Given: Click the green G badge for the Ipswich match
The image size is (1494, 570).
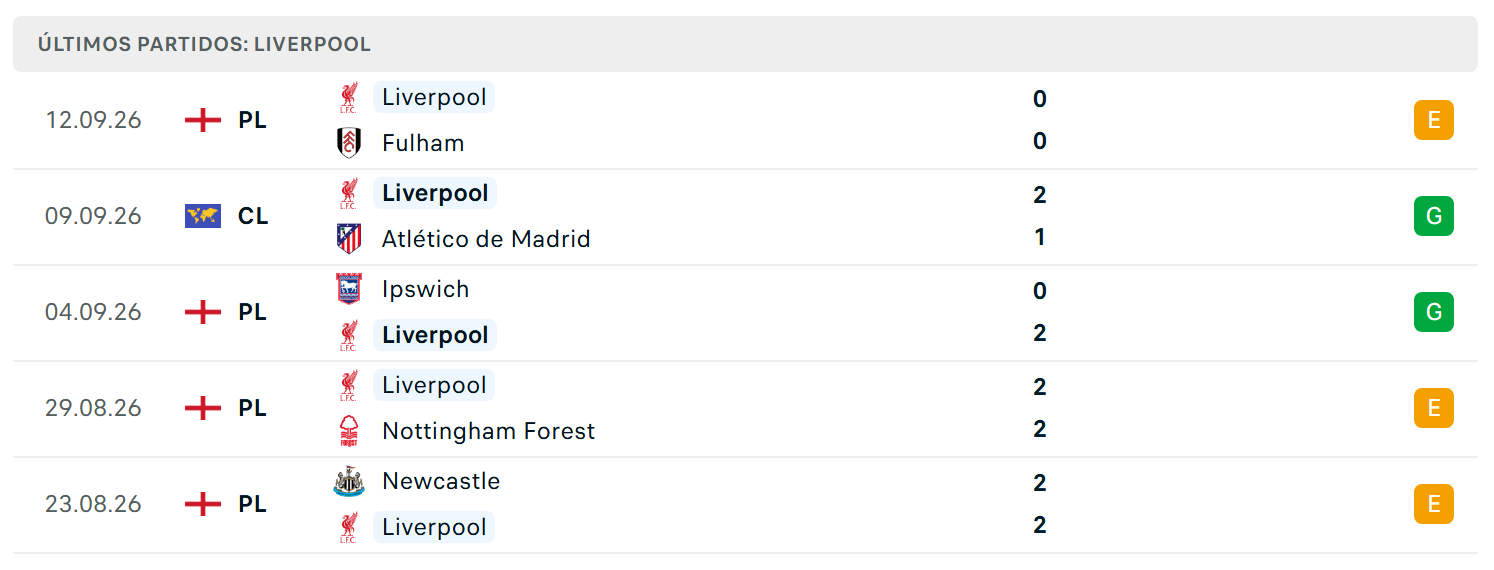Looking at the screenshot, I should pyautogui.click(x=1433, y=312).
